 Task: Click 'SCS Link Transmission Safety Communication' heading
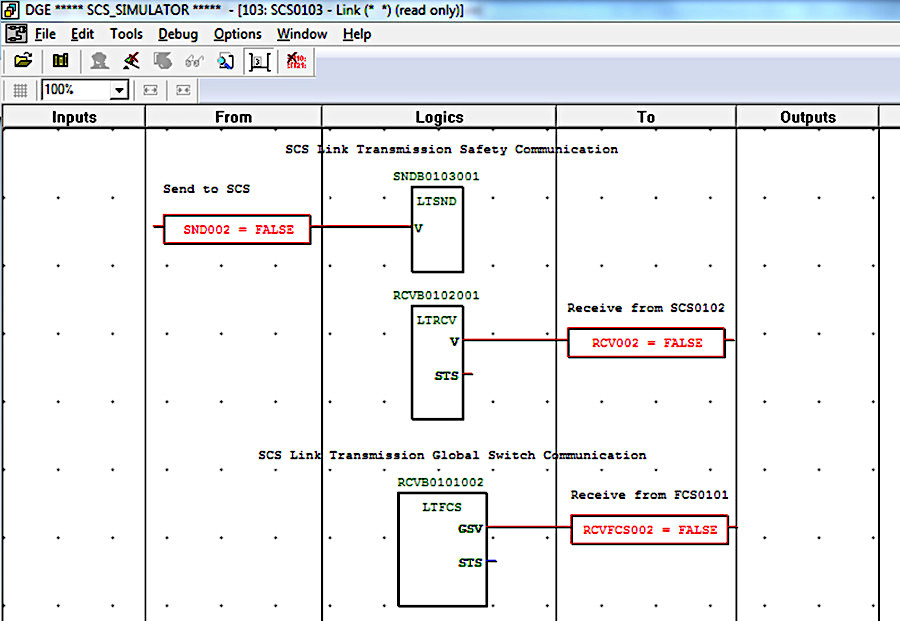(452, 149)
